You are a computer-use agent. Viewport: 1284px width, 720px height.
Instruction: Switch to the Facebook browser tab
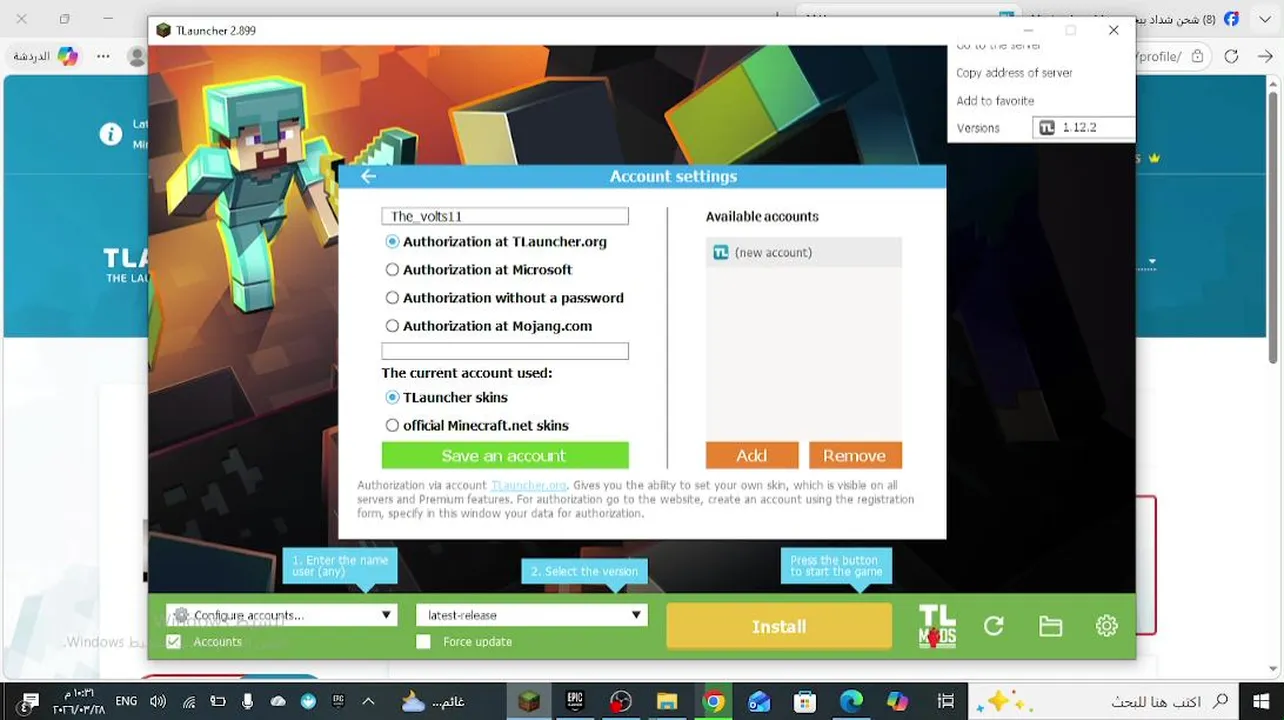pyautogui.click(x=1187, y=19)
